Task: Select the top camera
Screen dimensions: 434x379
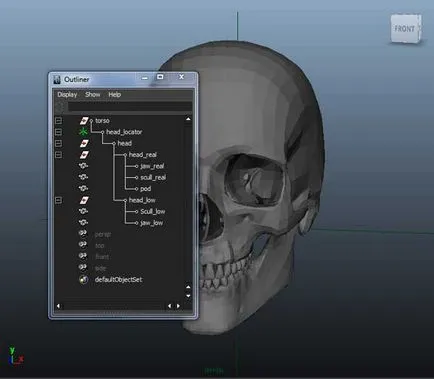Action: (100, 246)
